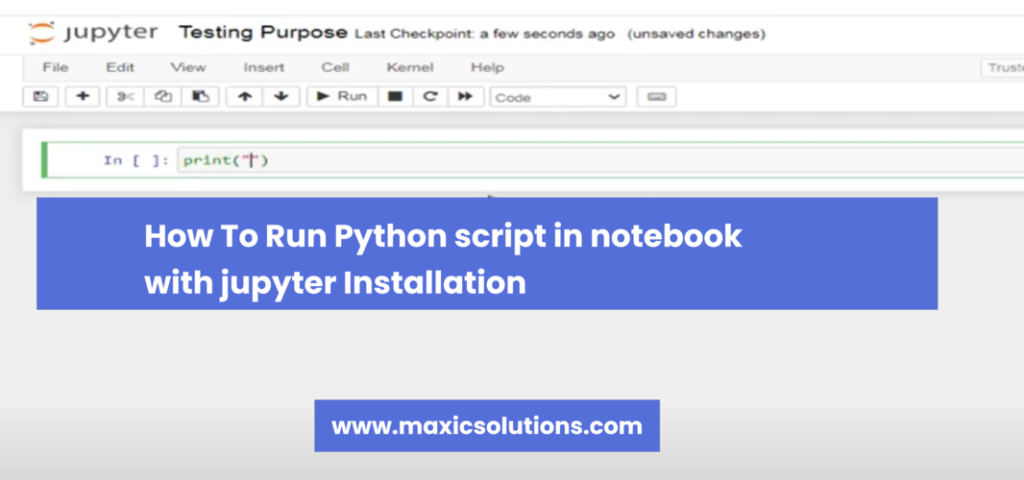Rename the notebook titled Testing Purpose
This screenshot has width=1024, height=480.
[263, 33]
